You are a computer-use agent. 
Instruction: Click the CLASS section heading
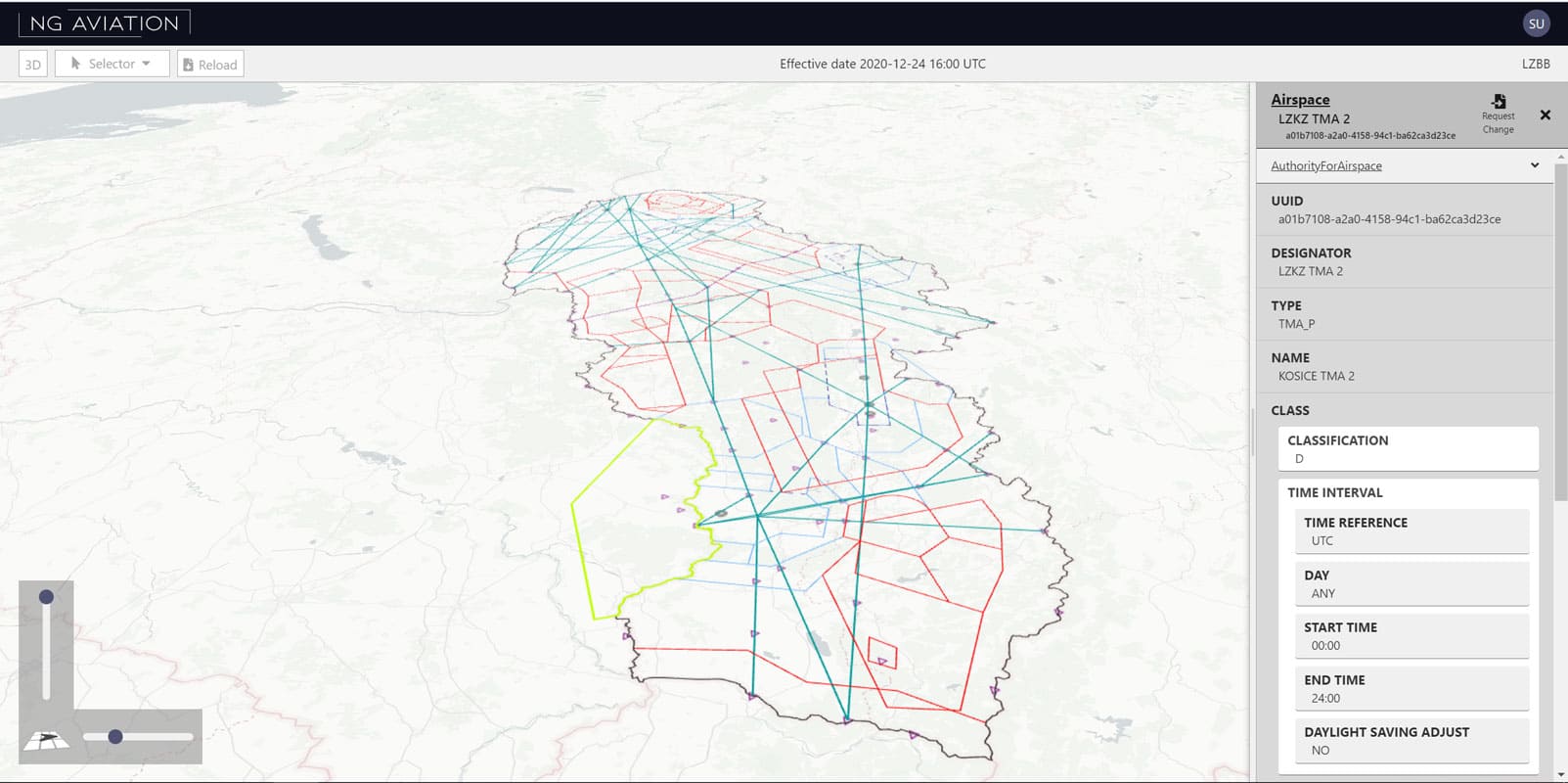click(1290, 411)
